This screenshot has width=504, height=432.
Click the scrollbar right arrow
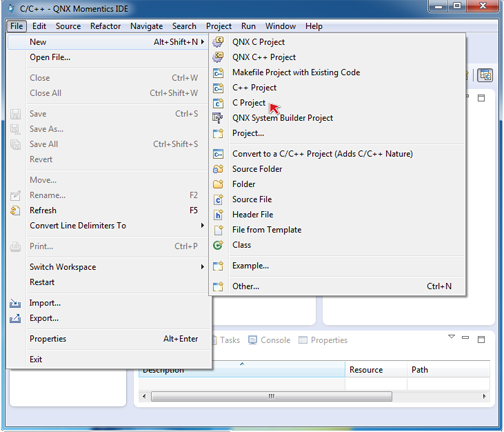[484, 396]
